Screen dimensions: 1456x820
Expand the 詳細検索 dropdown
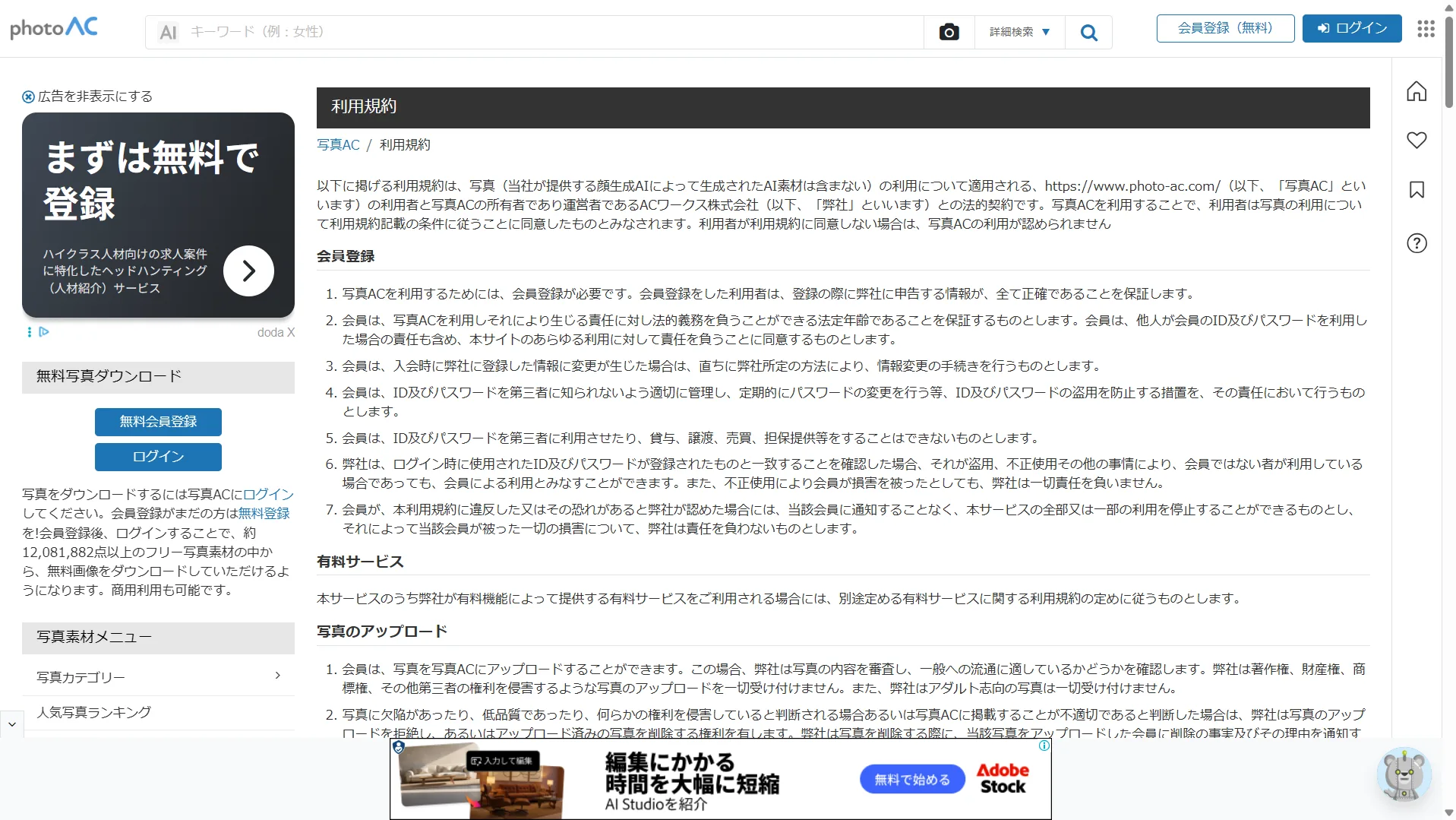pyautogui.click(x=1019, y=32)
